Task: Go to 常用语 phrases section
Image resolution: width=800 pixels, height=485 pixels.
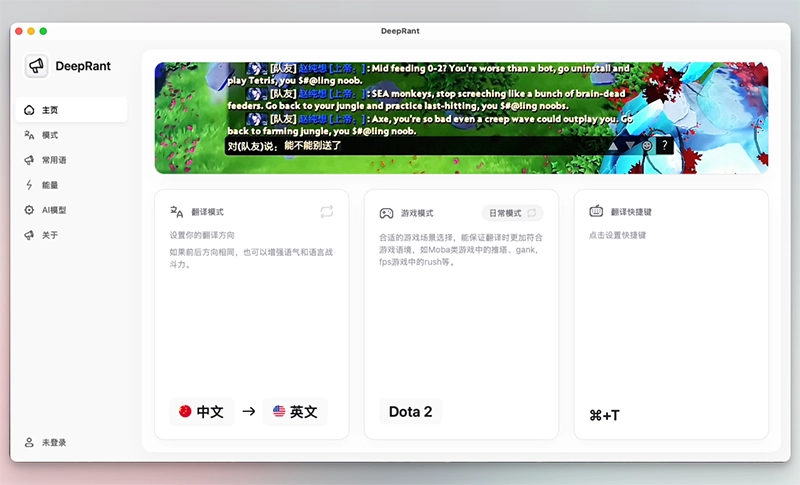Action: [x=71, y=160]
